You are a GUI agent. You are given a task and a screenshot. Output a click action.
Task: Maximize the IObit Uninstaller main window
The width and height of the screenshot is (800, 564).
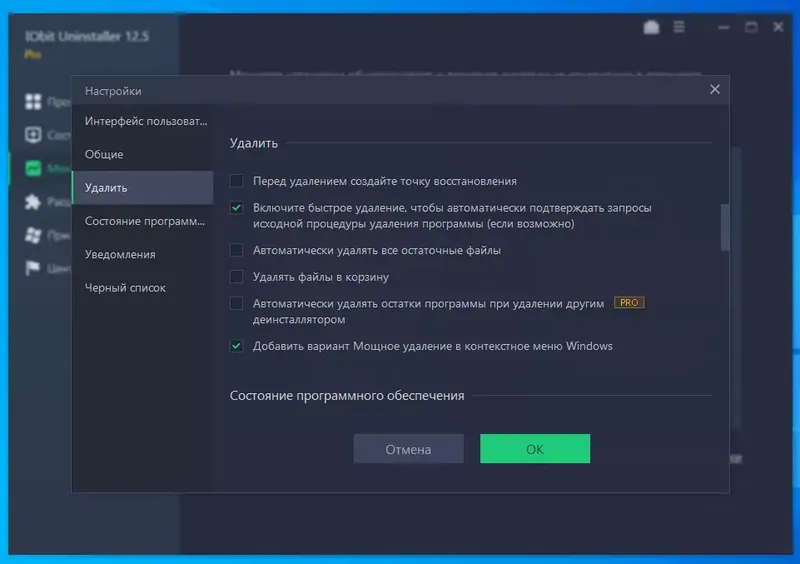(751, 27)
